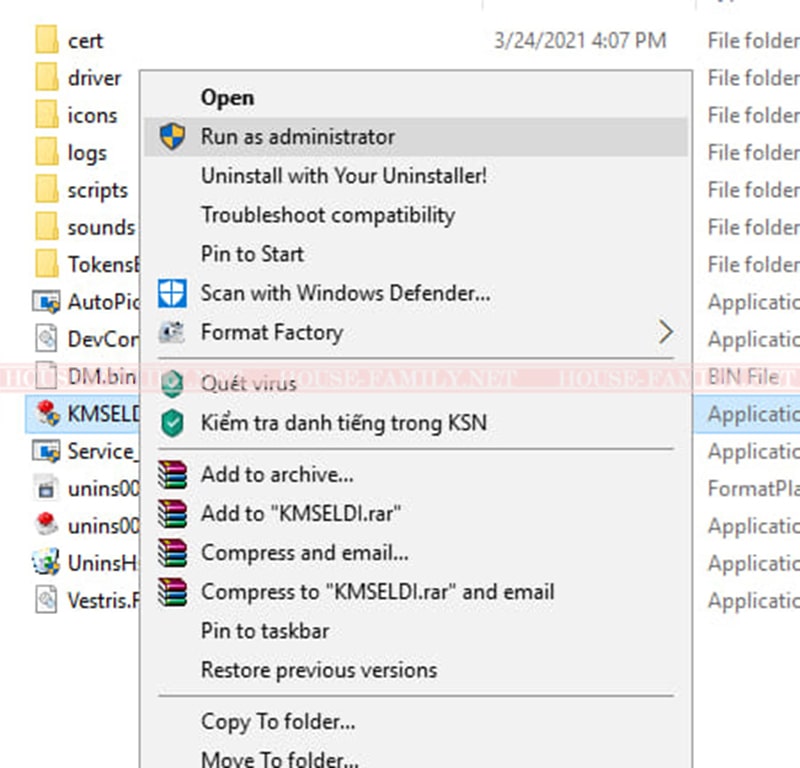Expand the Format Factory submenu arrow
This screenshot has width=800, height=768.
[665, 332]
